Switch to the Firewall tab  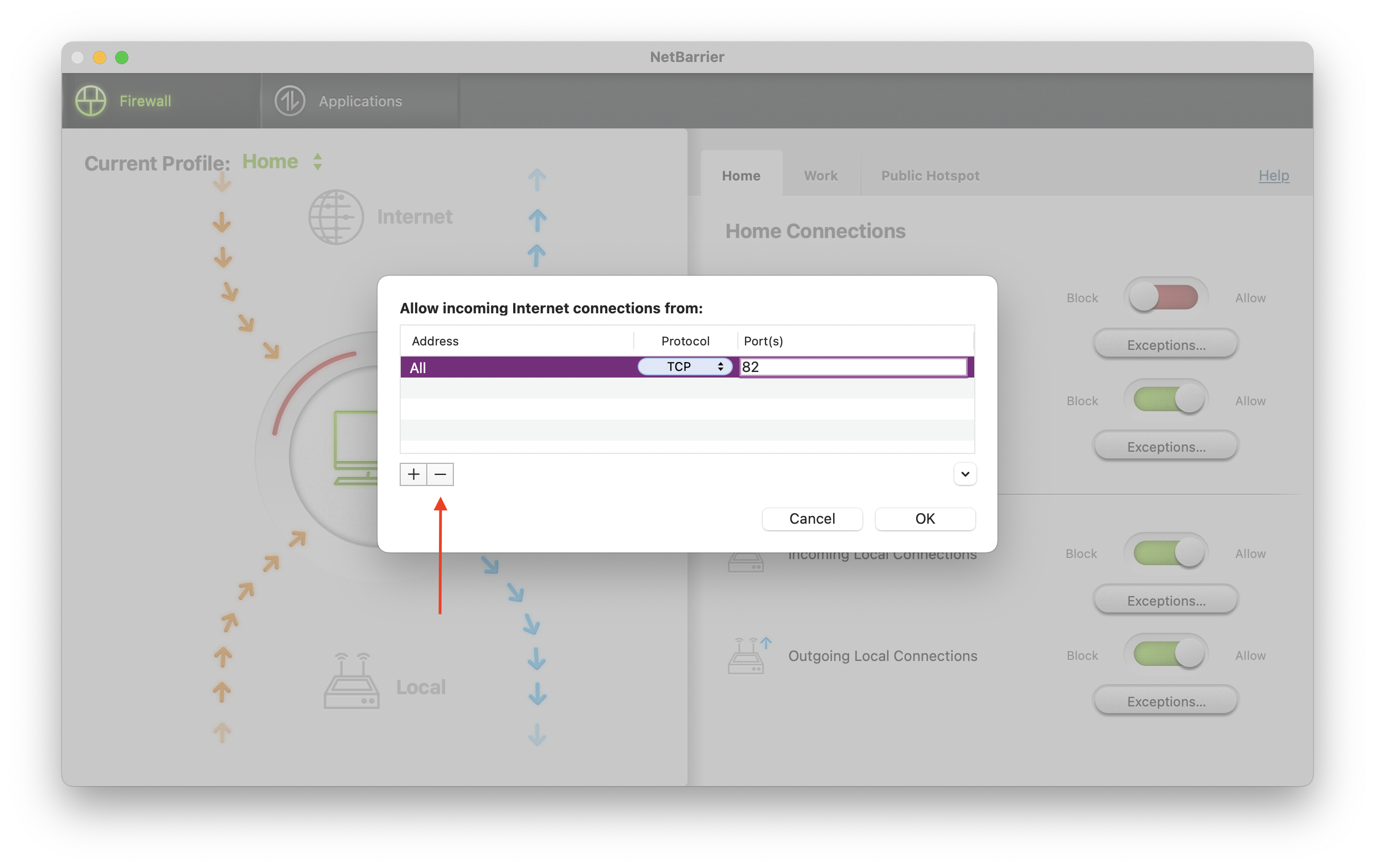click(x=161, y=101)
